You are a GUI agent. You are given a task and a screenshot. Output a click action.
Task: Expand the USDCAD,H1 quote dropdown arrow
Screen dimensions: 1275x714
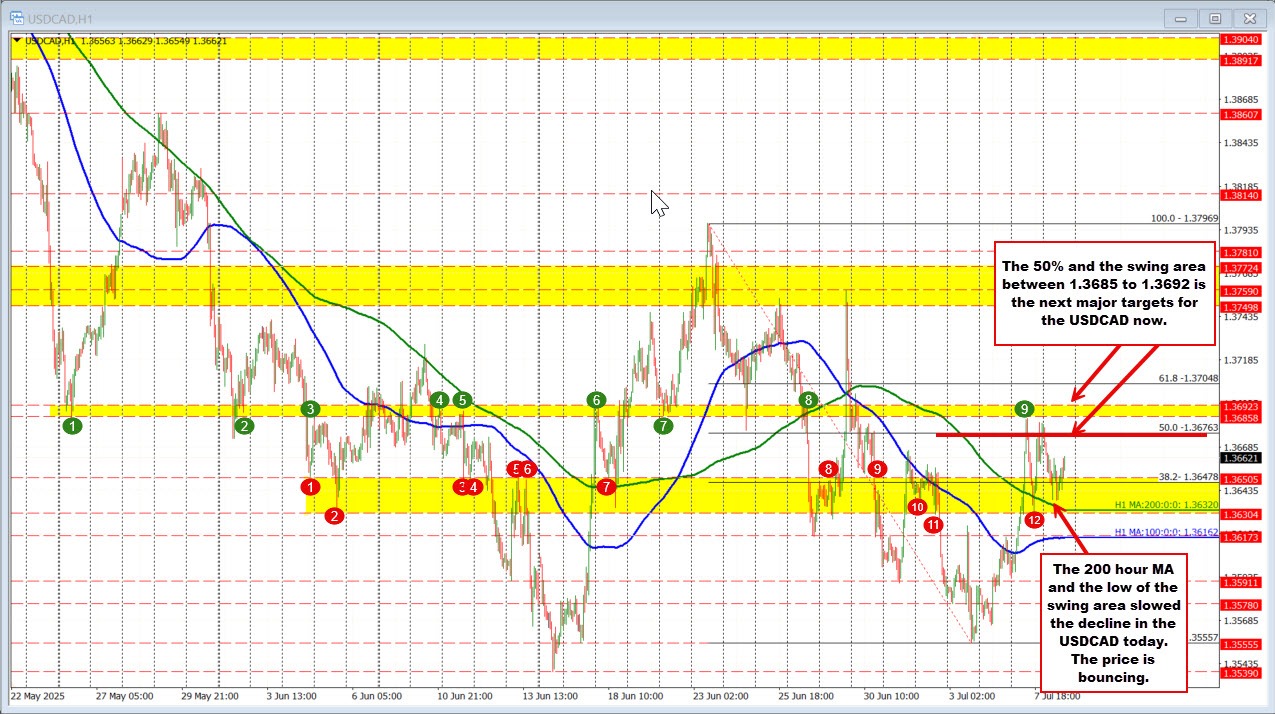[16, 41]
